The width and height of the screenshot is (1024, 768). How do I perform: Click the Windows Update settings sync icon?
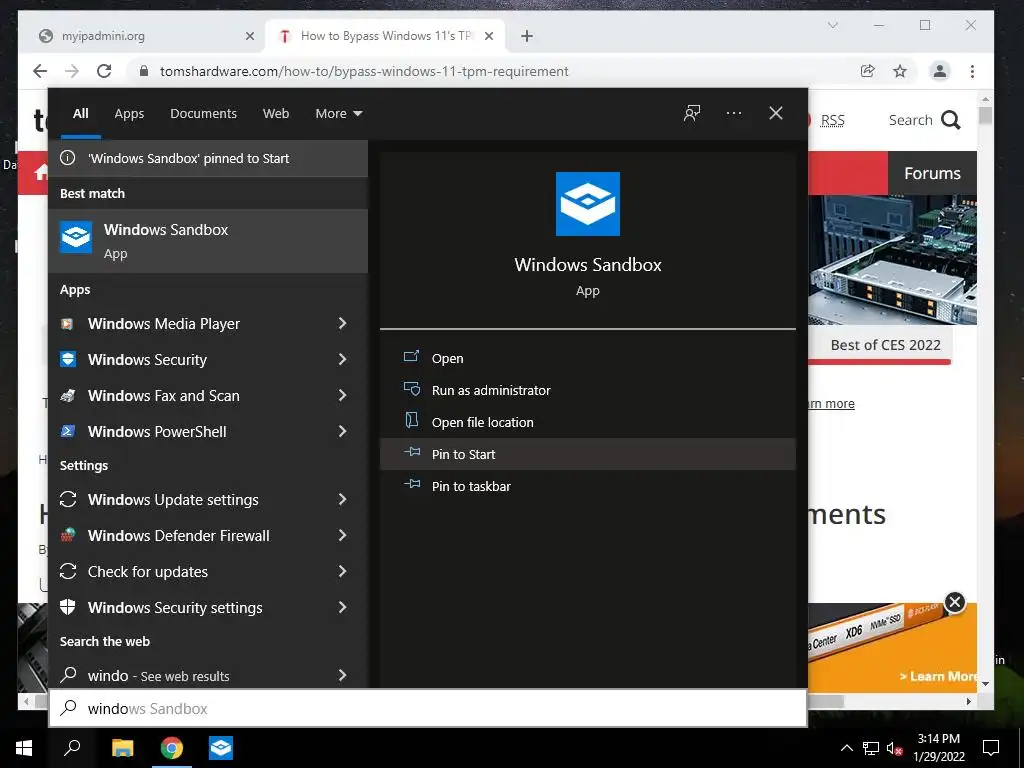click(68, 499)
